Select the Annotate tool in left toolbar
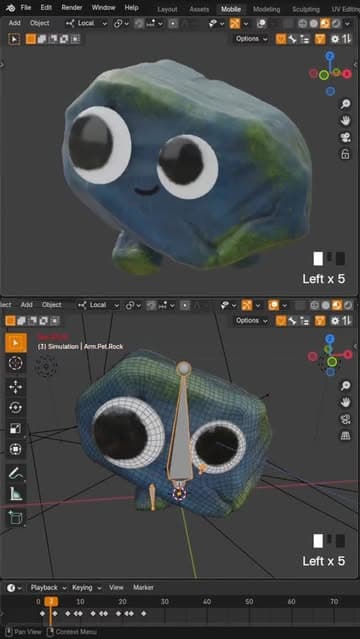 tap(16, 473)
